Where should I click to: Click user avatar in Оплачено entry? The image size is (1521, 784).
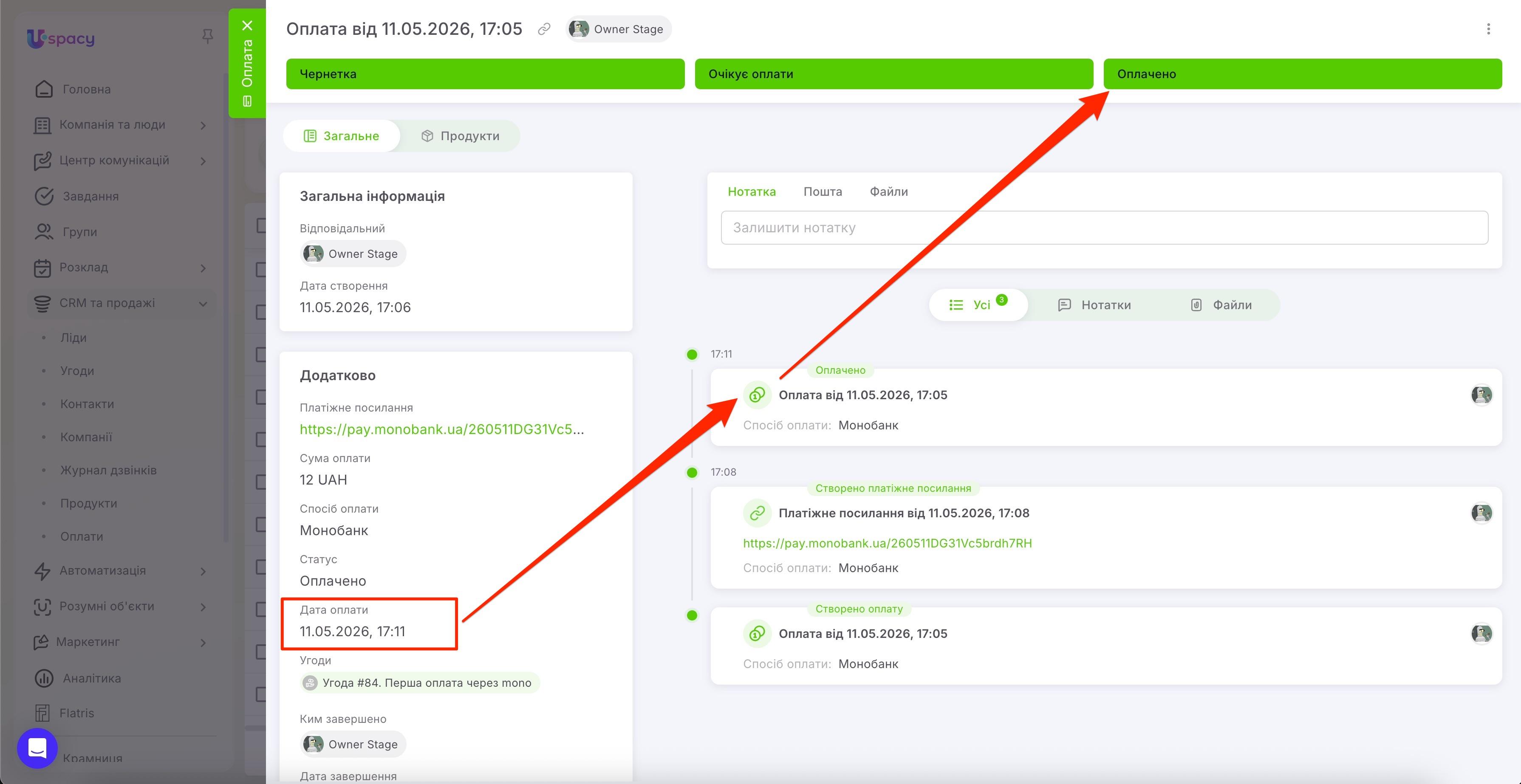click(x=1481, y=395)
